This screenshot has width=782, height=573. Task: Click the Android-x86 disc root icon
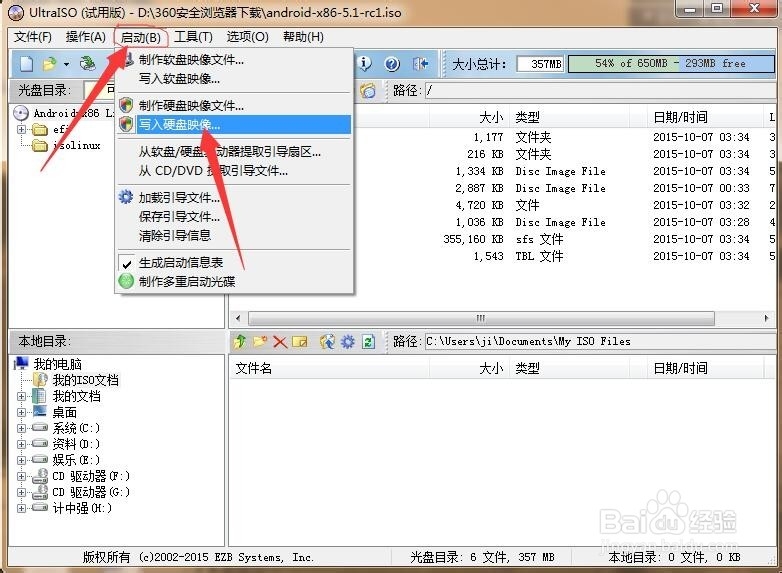pyautogui.click(x=20, y=114)
